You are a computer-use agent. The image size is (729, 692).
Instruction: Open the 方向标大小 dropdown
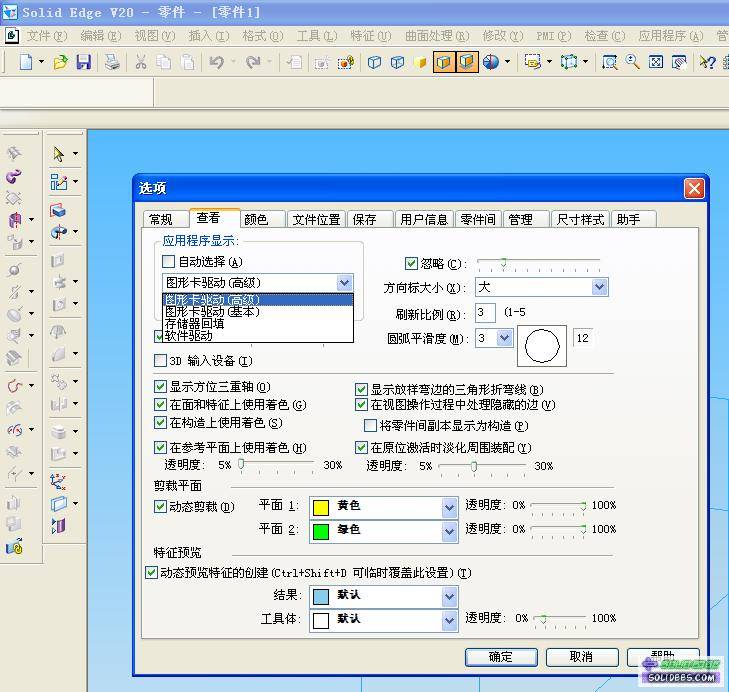coord(599,287)
